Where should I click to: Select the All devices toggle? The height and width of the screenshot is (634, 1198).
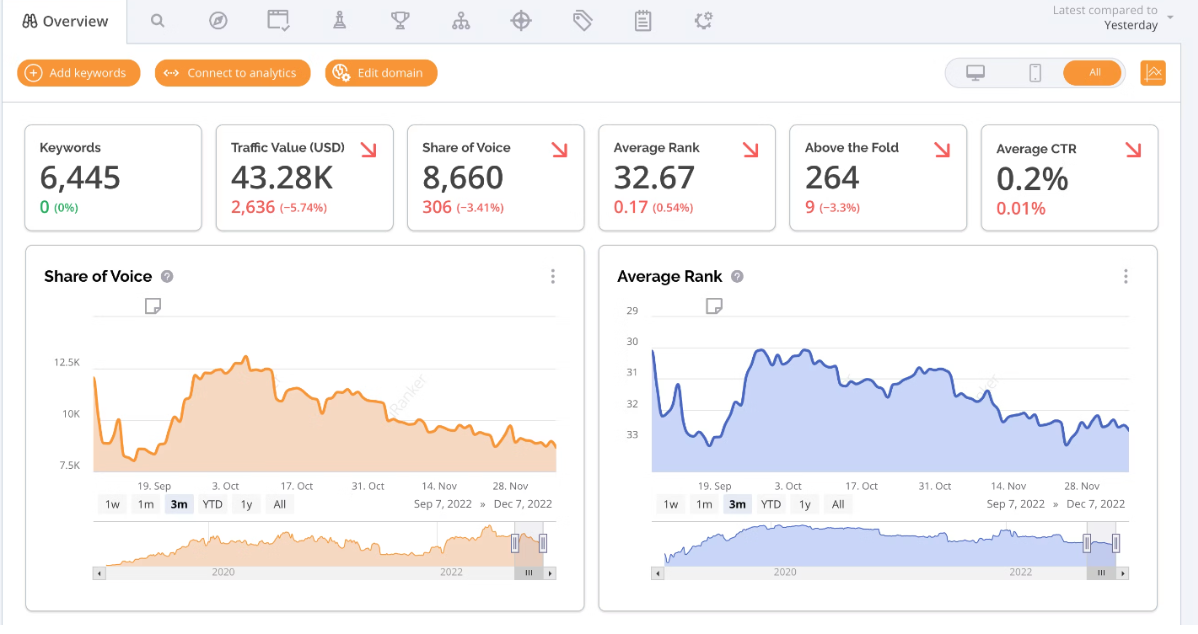[x=1093, y=73]
